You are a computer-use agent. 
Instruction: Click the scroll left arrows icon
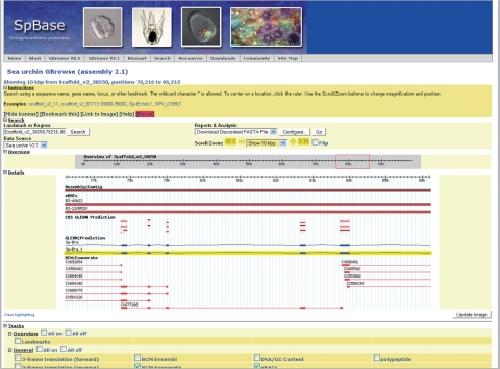(x=230, y=142)
